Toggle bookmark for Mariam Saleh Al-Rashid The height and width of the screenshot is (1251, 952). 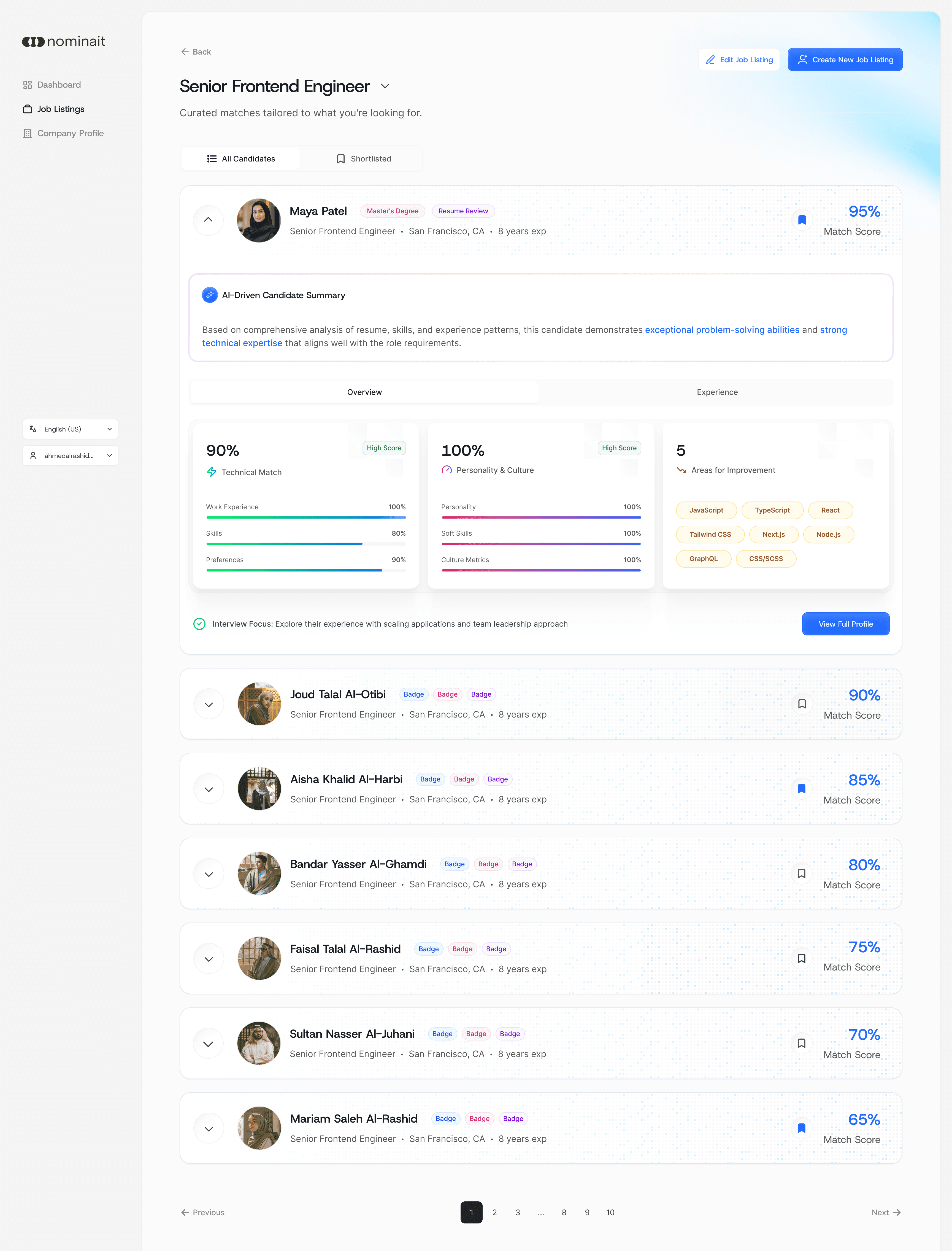click(801, 1128)
